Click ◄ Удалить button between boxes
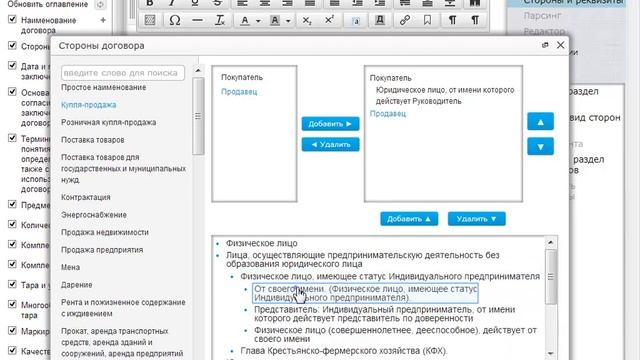This screenshot has height=360, width=640. (x=330, y=144)
